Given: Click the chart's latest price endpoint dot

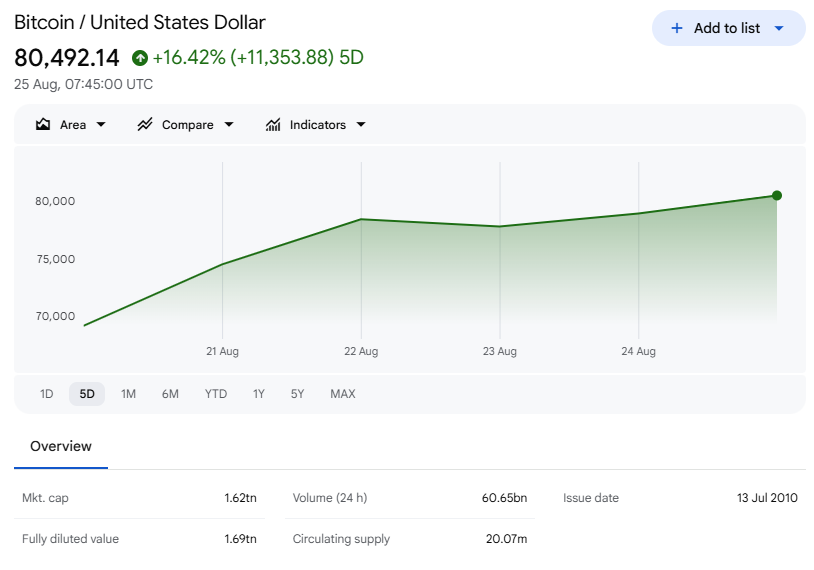Looking at the screenshot, I should click(777, 196).
